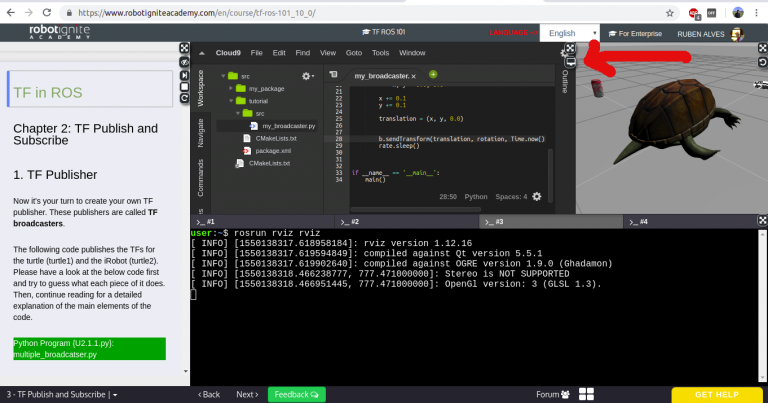Open the For Enterprise link

635,34
